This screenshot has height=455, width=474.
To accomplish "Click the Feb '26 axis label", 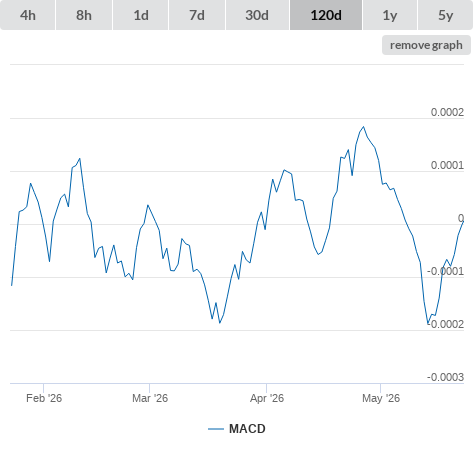I will (44, 398).
